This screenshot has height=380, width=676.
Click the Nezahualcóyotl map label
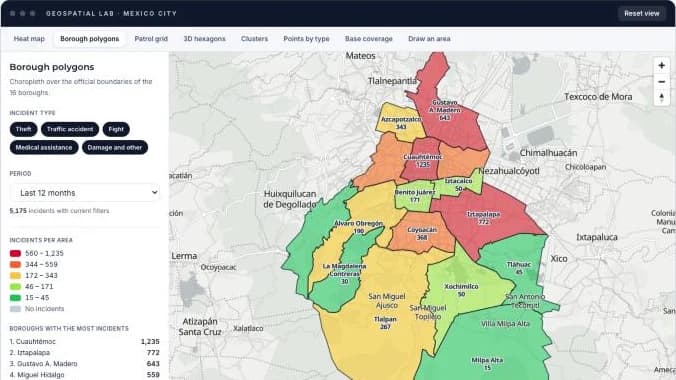[509, 171]
